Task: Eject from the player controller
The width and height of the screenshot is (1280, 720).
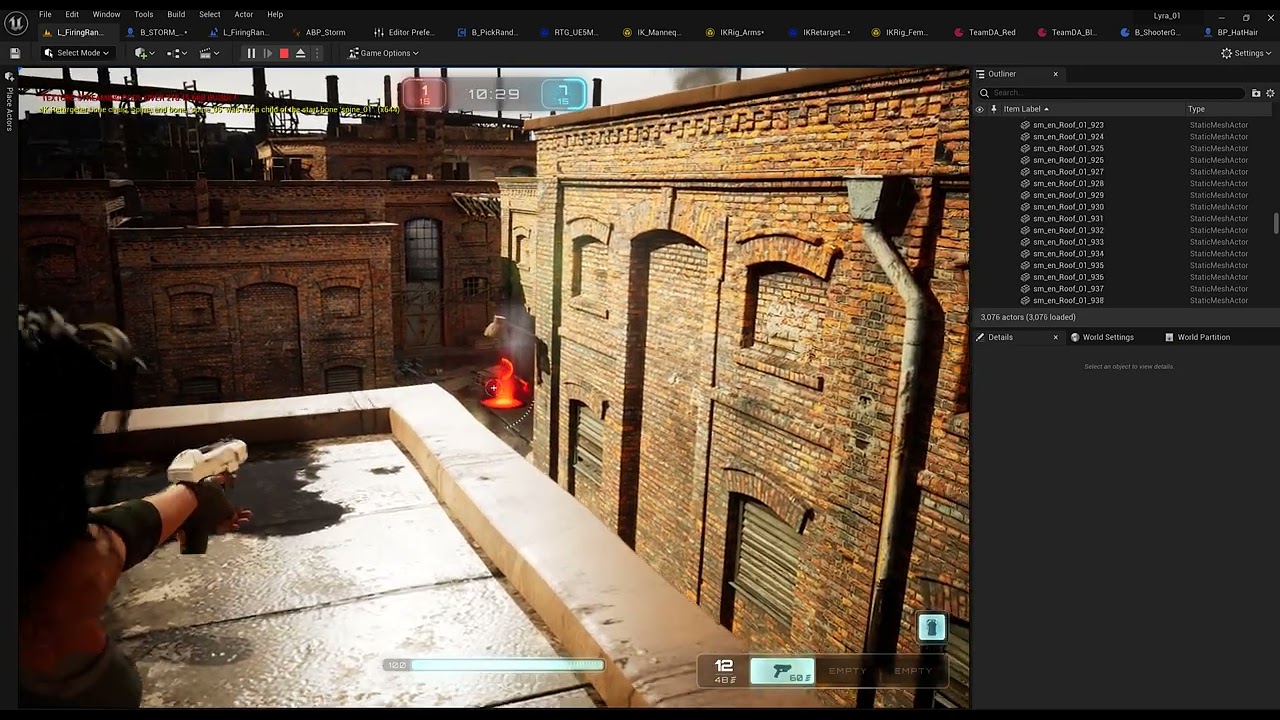Action: (x=300, y=53)
